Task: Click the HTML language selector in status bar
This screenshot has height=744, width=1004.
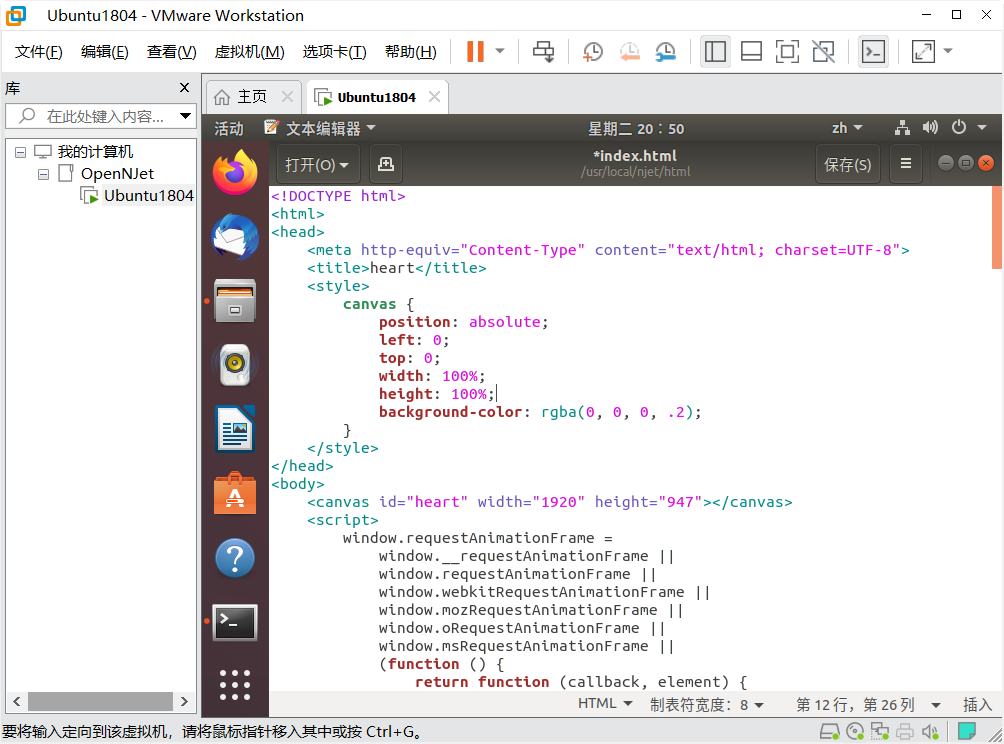Action: pos(604,704)
